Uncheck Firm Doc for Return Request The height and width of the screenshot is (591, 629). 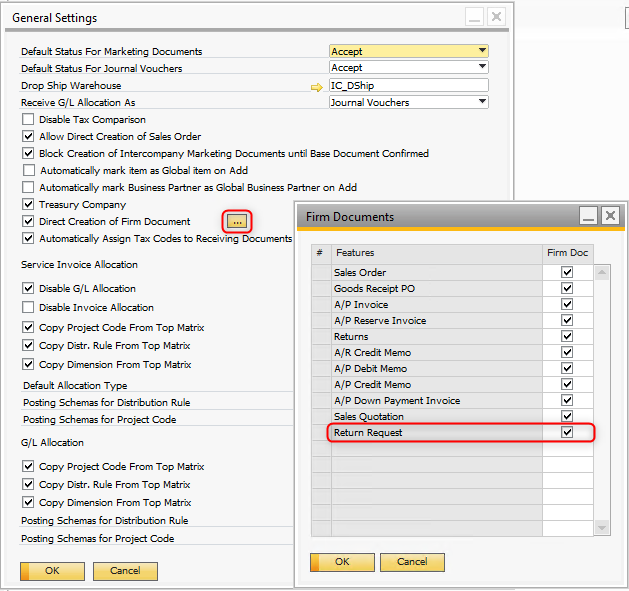[567, 433]
